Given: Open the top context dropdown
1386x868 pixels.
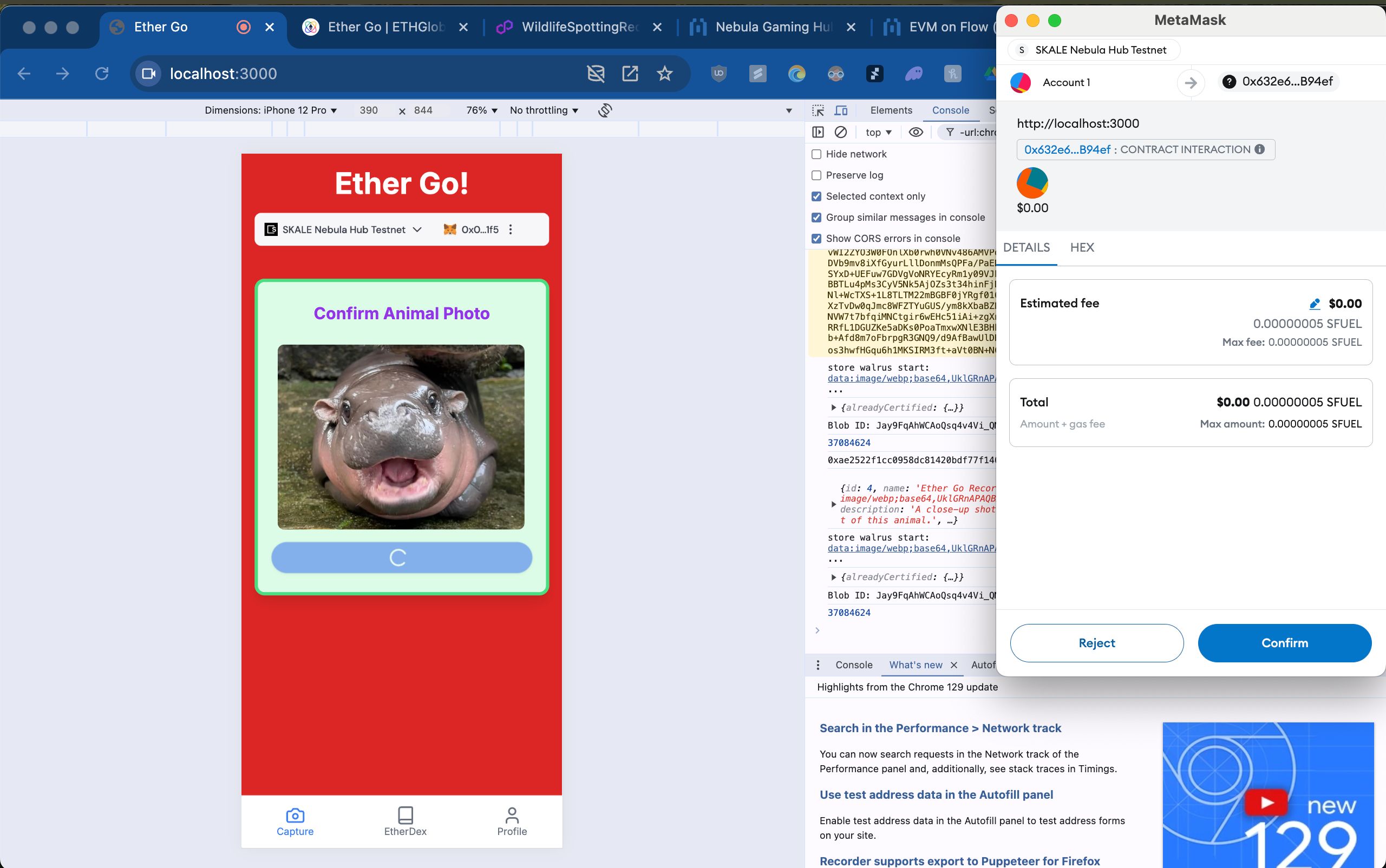Looking at the screenshot, I should point(878,132).
